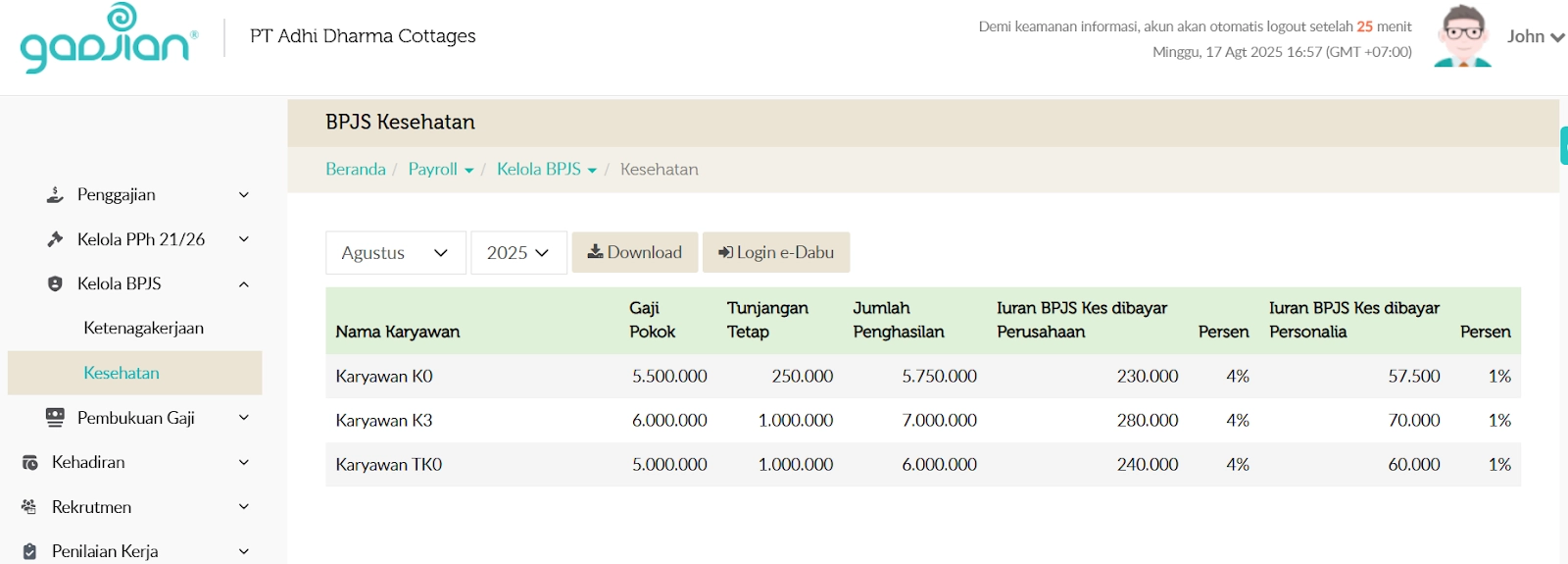The height and width of the screenshot is (564, 1568).
Task: Download the BPJS Kesehatan report
Action: coord(634,252)
